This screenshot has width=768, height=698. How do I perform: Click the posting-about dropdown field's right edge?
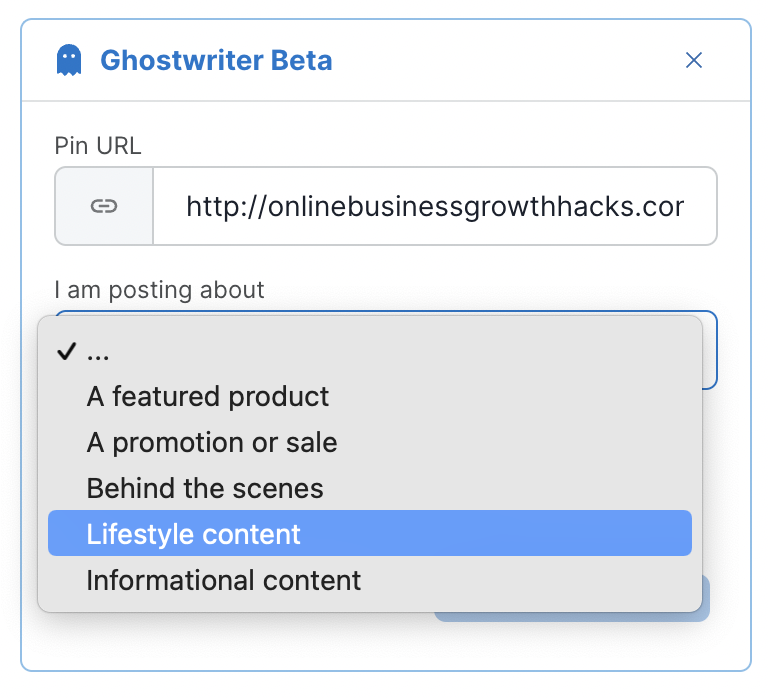[x=708, y=350]
